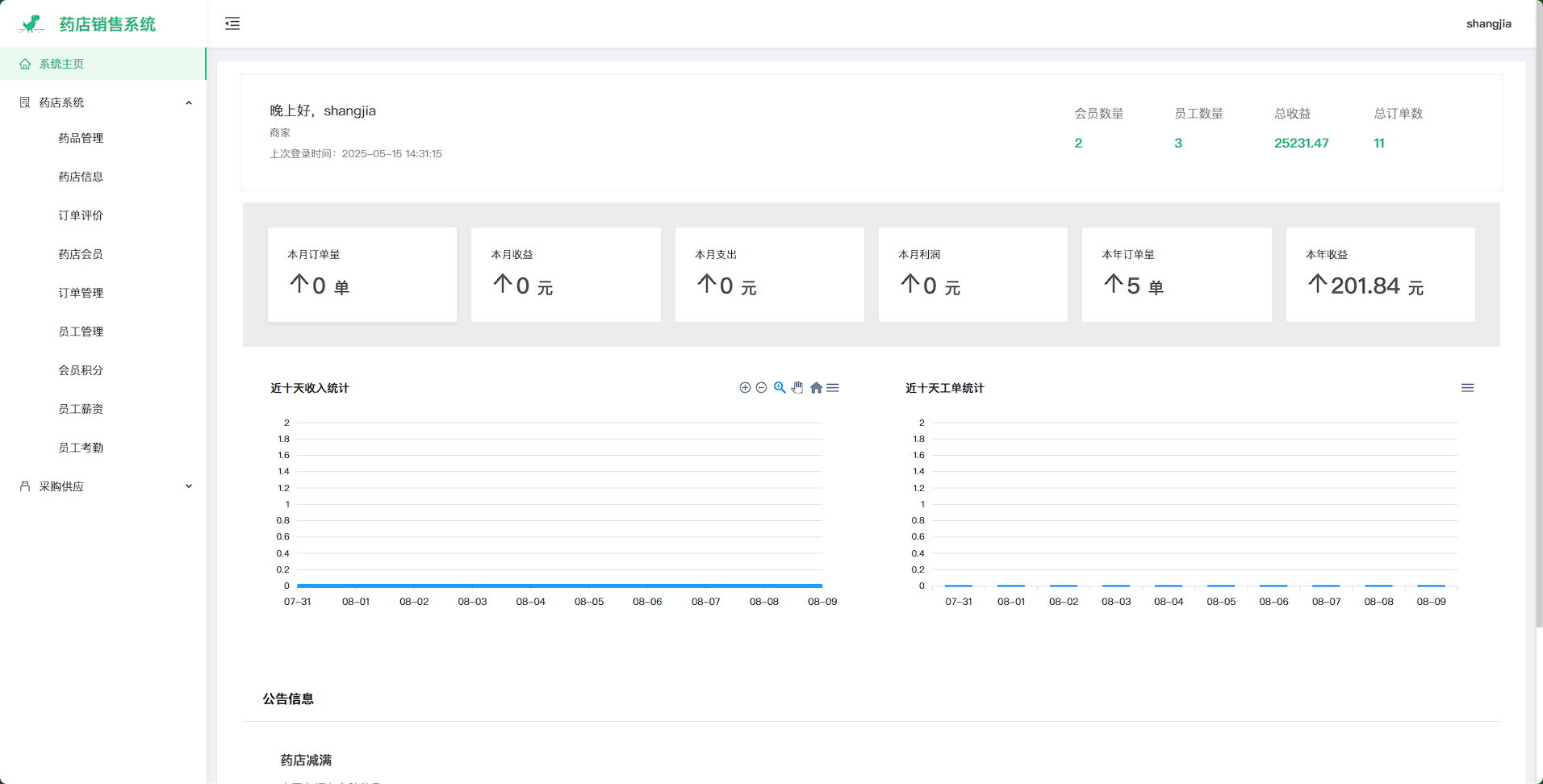1543x784 pixels.
Task: Go to 系统主页 in sidebar
Action: [x=61, y=64]
